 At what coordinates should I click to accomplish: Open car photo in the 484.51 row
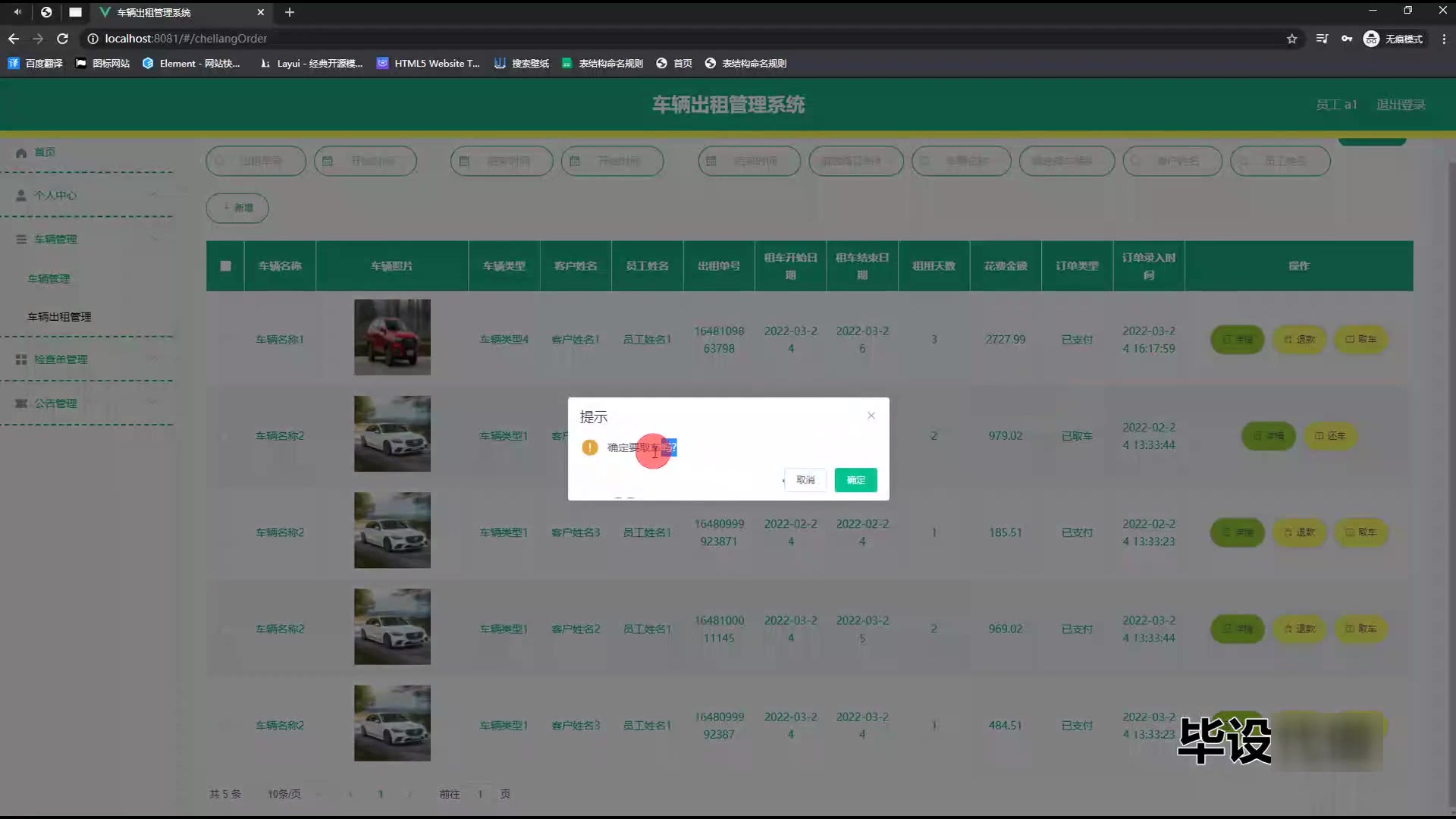(x=392, y=723)
